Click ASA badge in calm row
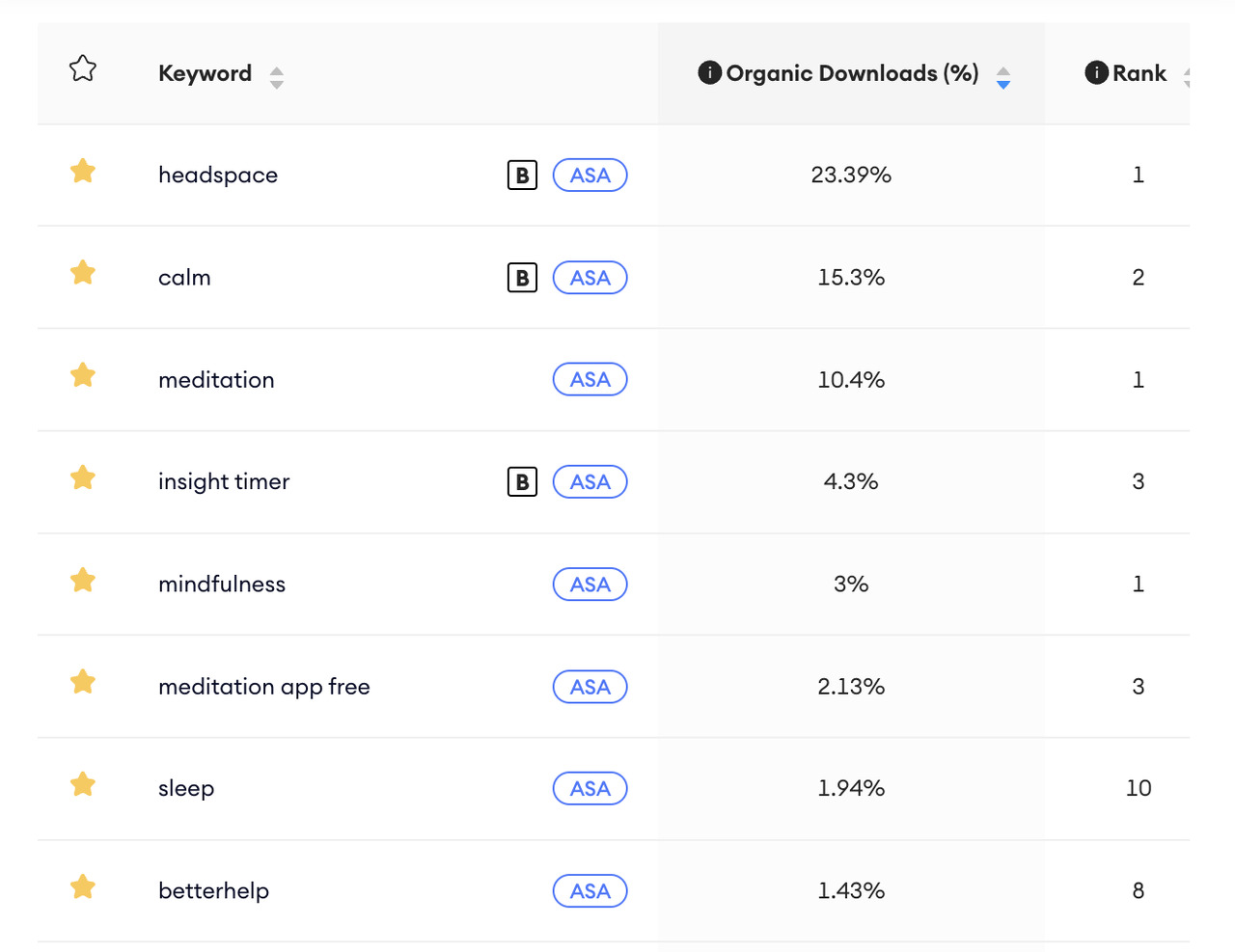This screenshot has width=1235, height=952. 590,278
